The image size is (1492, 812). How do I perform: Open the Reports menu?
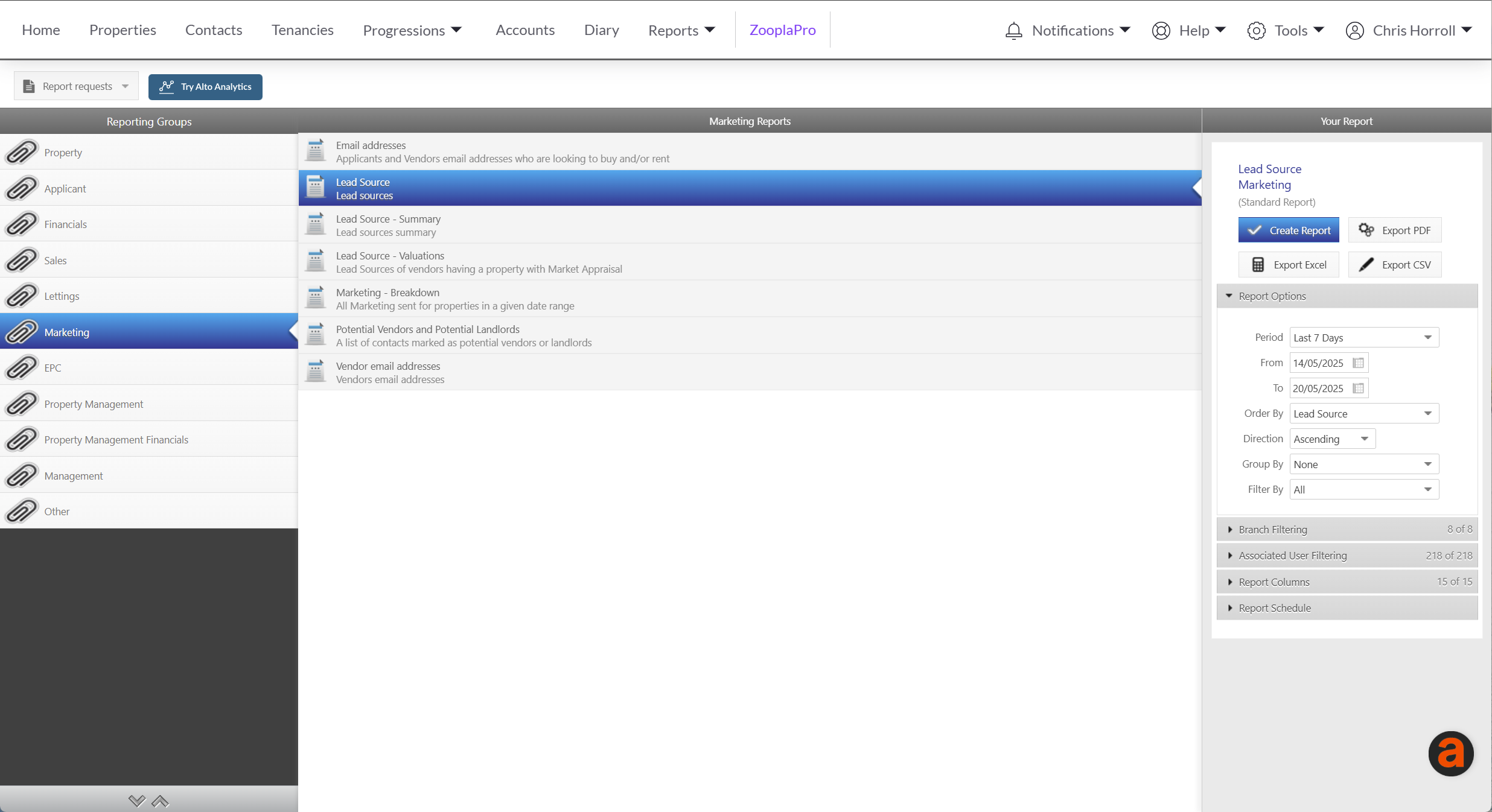click(682, 30)
